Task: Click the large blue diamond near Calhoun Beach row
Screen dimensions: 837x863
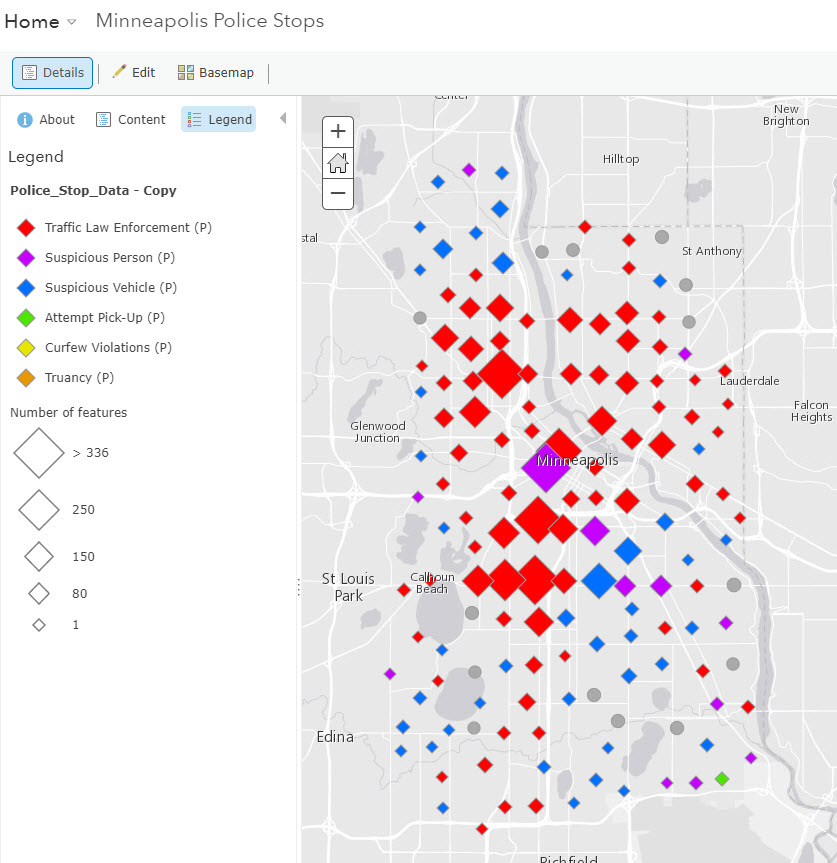Action: pos(599,581)
